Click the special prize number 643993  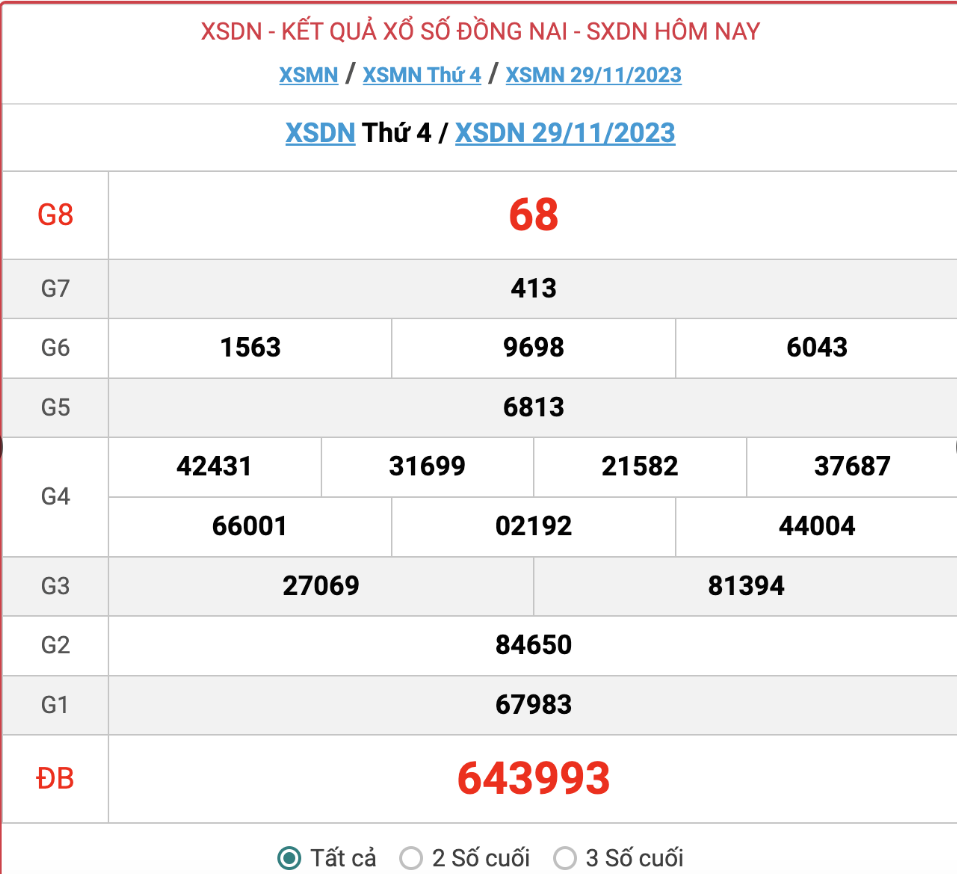[x=533, y=779]
